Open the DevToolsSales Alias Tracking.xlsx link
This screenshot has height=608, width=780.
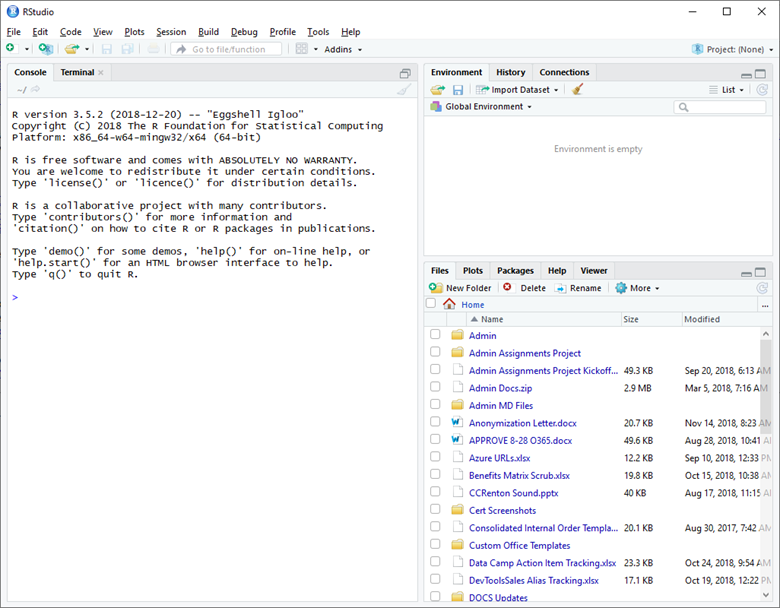[x=533, y=580]
